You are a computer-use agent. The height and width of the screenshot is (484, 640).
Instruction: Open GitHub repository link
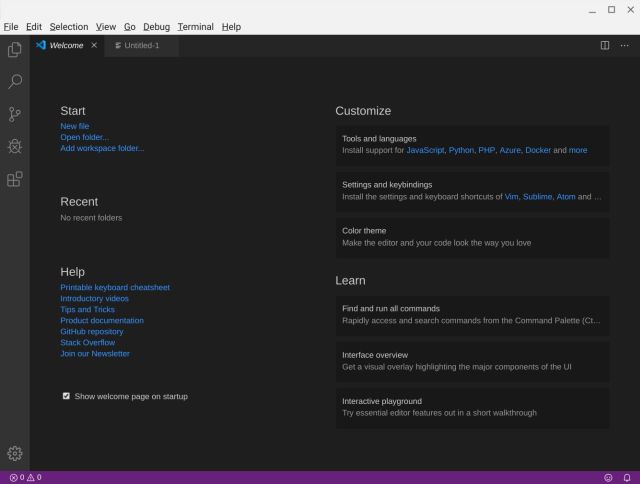(92, 331)
